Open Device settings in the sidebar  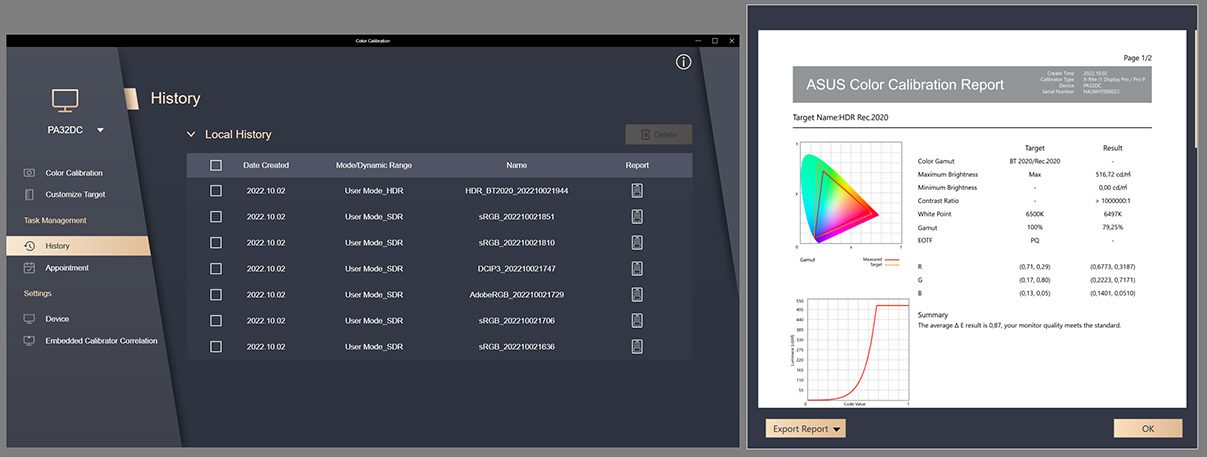(x=57, y=319)
